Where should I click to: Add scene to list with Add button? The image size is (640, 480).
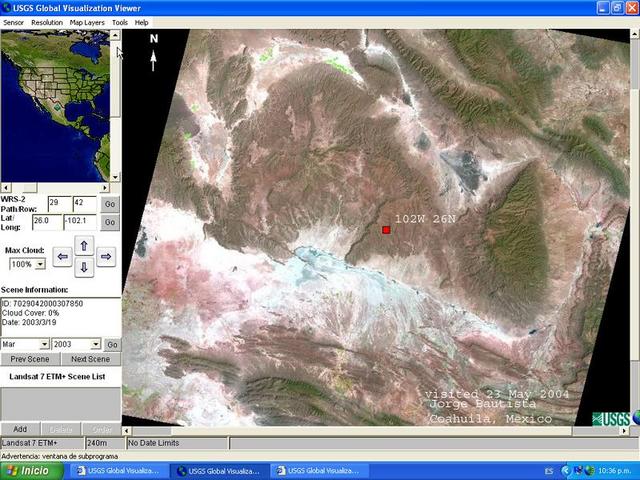20,429
